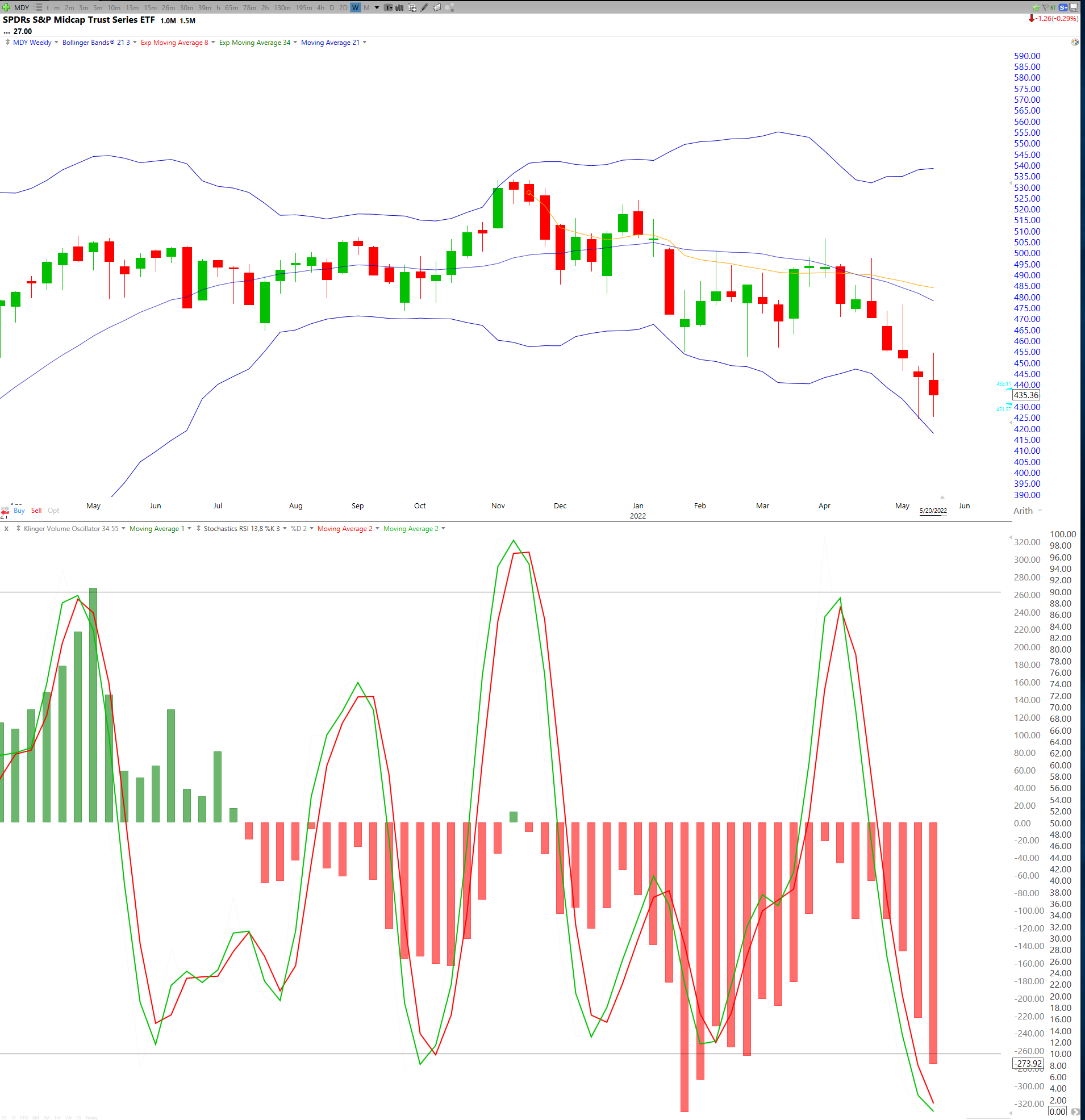Click the notes/annotation icon
Viewport: 1085px width, 1120px height.
coord(389,7)
